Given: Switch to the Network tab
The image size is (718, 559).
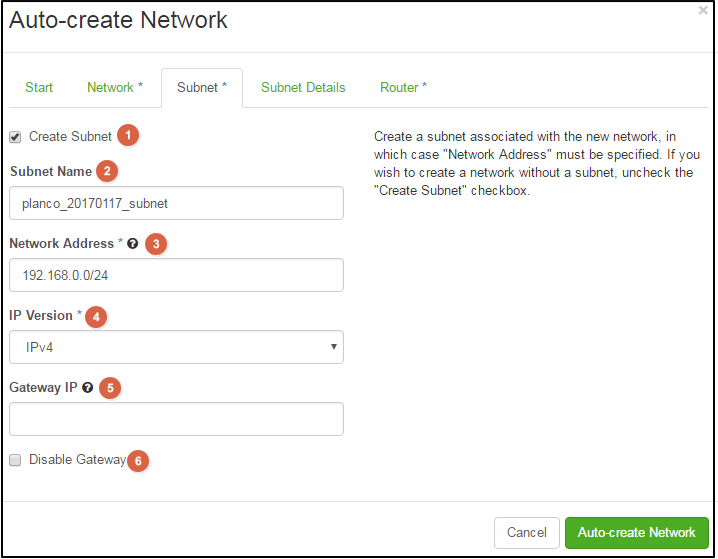Looking at the screenshot, I should pyautogui.click(x=114, y=87).
